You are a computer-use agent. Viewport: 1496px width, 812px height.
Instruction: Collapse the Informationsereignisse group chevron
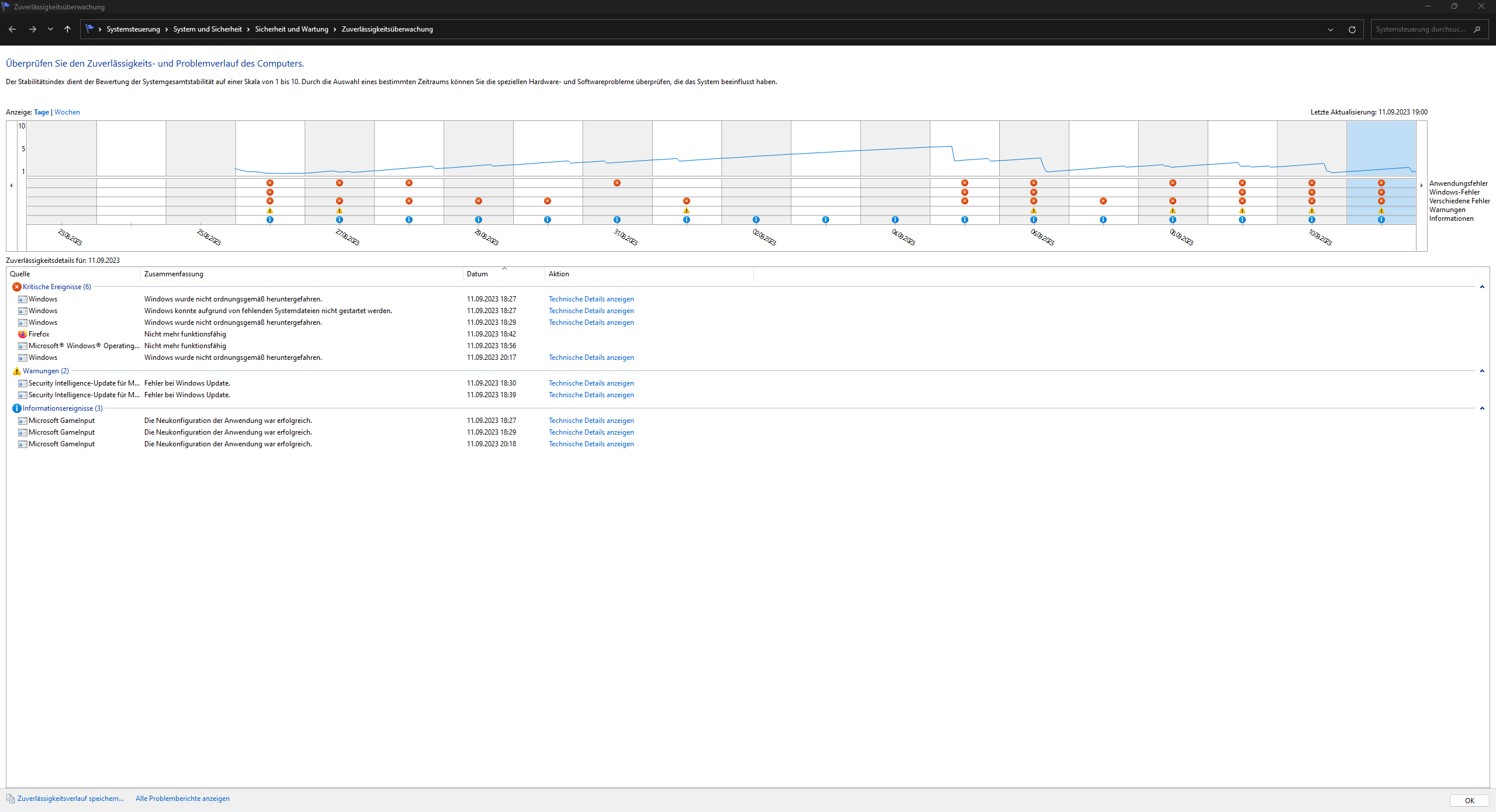1482,408
